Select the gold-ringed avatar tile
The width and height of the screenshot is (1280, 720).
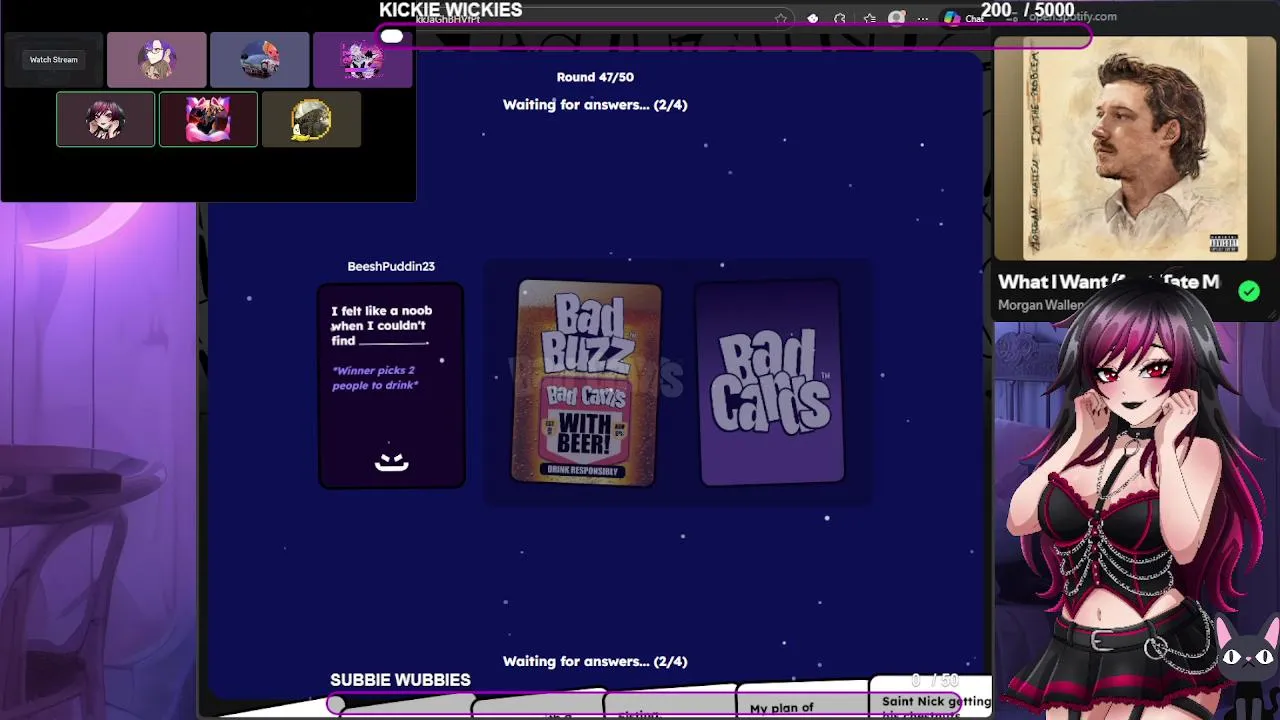click(311, 119)
